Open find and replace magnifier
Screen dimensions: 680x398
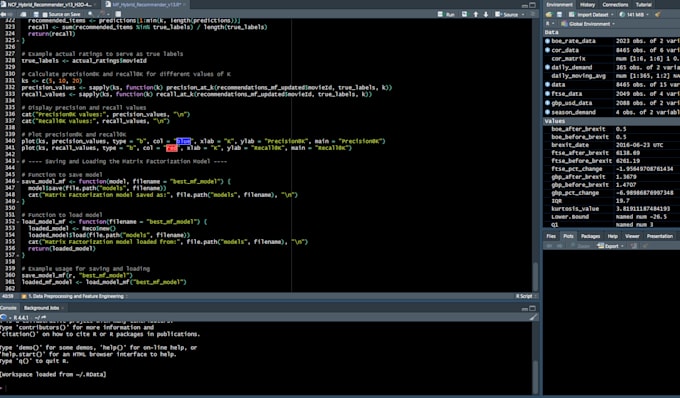click(x=90, y=14)
